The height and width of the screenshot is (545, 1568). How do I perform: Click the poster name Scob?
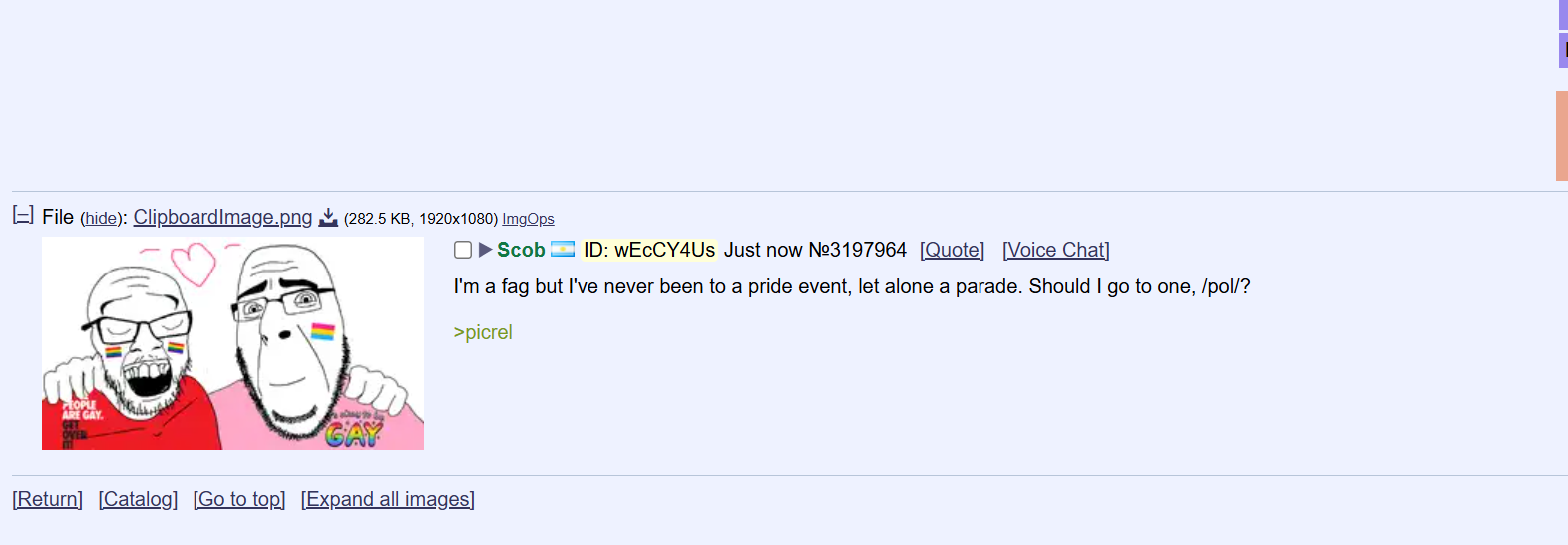521,250
